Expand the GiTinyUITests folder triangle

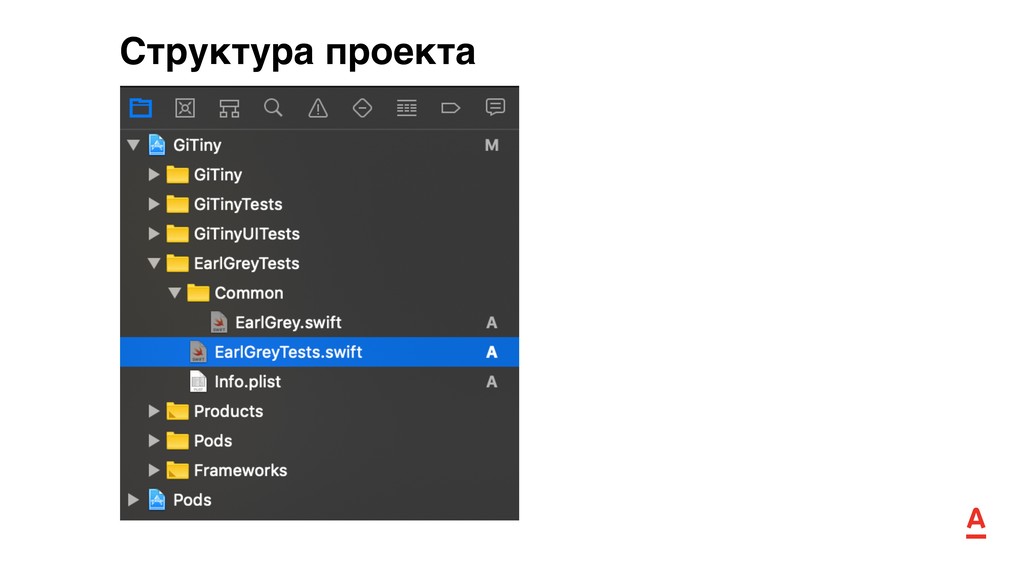coord(154,234)
